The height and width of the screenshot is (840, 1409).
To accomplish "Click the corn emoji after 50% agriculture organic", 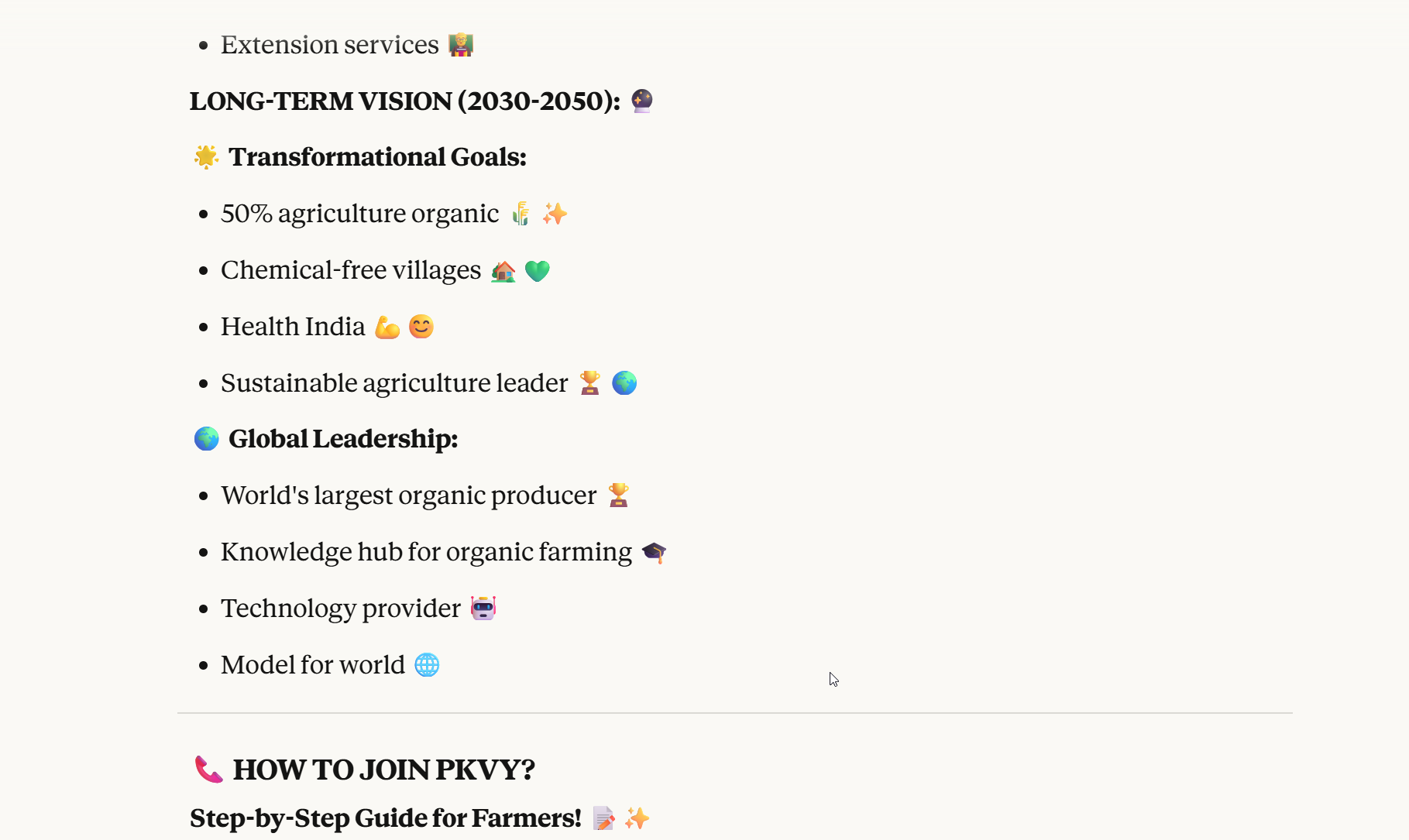I will pos(521,214).
